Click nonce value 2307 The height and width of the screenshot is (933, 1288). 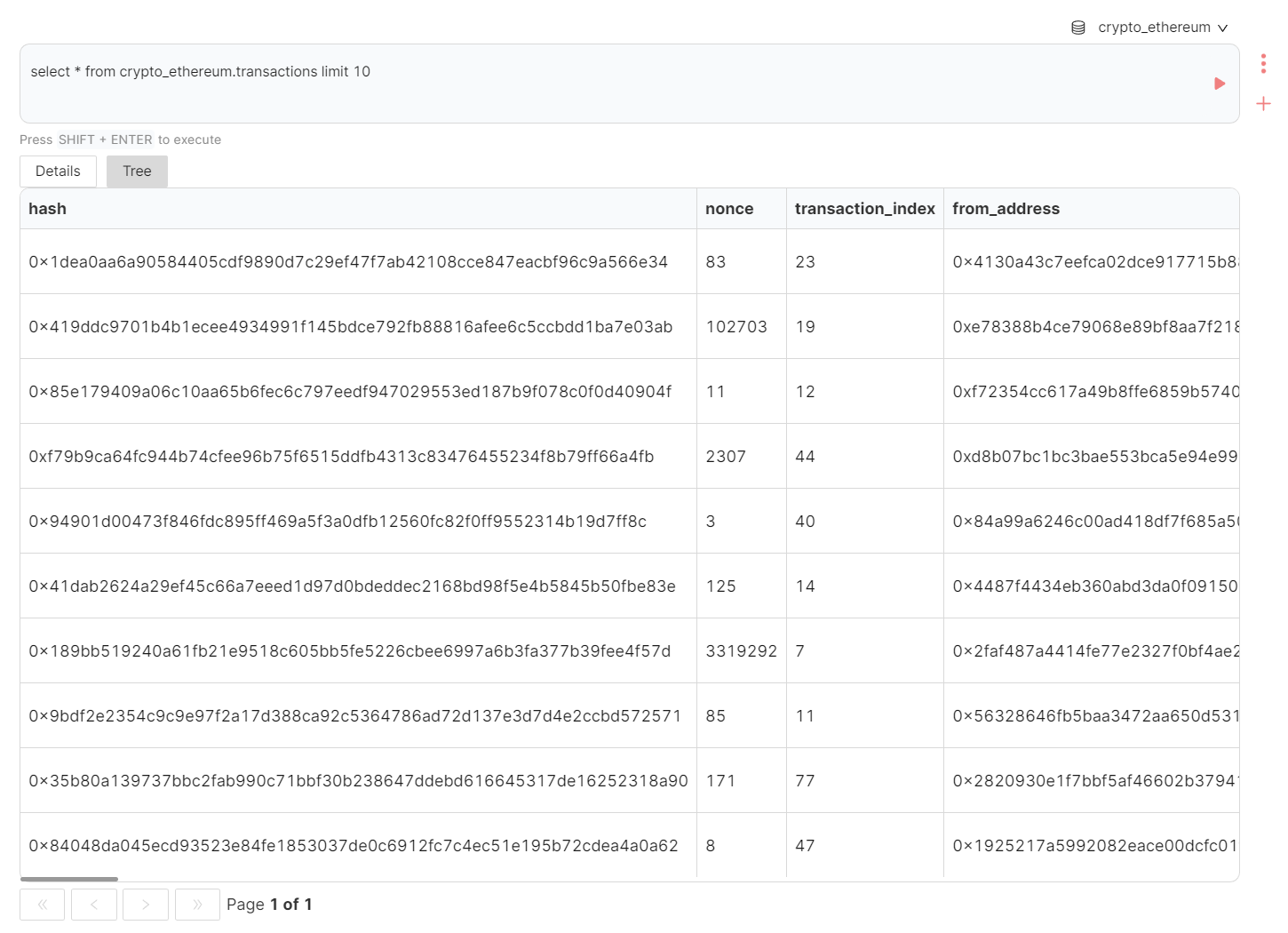click(x=726, y=457)
